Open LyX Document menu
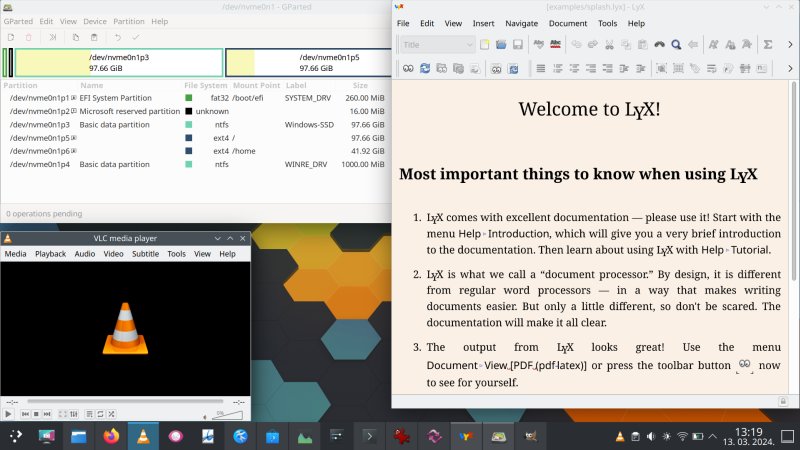The image size is (800, 450). click(x=568, y=23)
